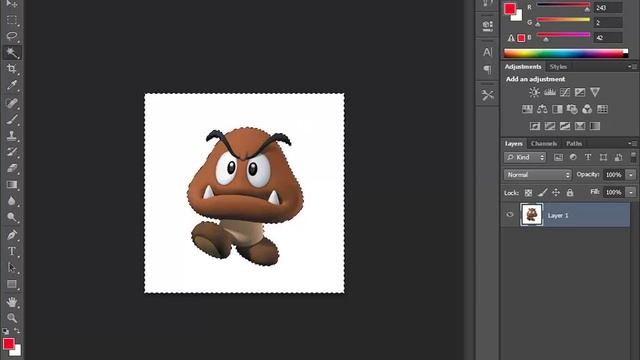Add Threshold adjustment
Viewport: 640px width, 360px height.
pos(565,126)
